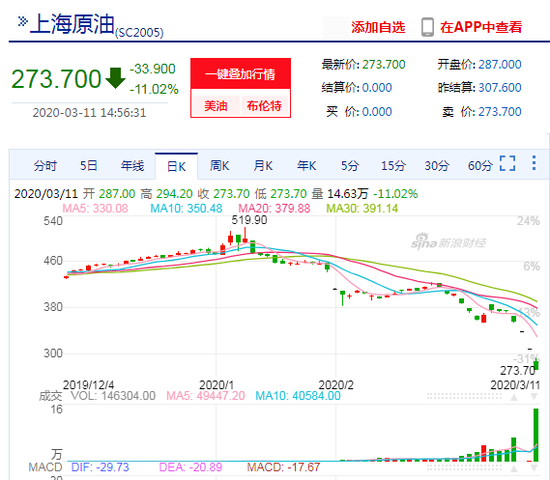This screenshot has width=550, height=480.
Task: Click the DEA: -20.89 label
Action: pos(190,467)
